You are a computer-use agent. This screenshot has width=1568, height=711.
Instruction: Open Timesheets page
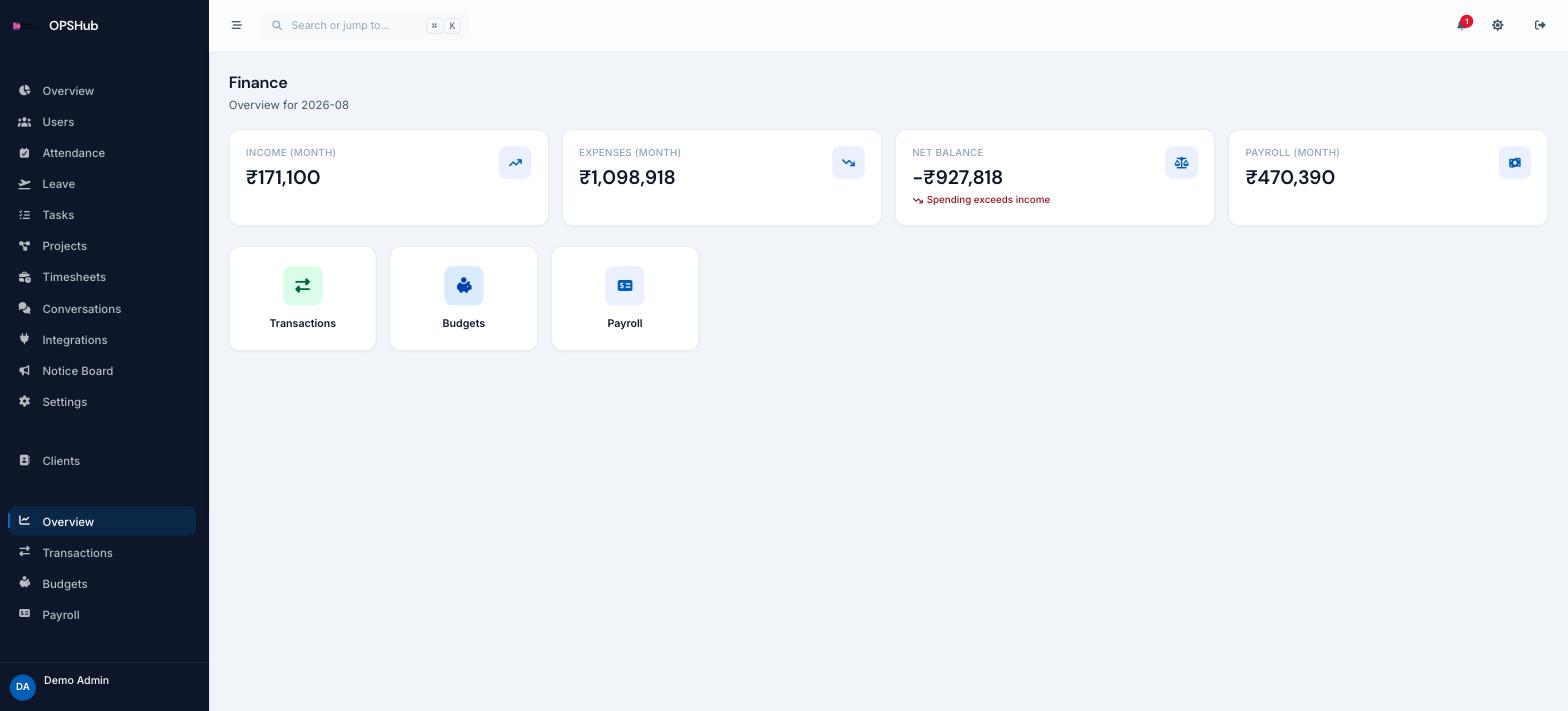pyautogui.click(x=102, y=277)
